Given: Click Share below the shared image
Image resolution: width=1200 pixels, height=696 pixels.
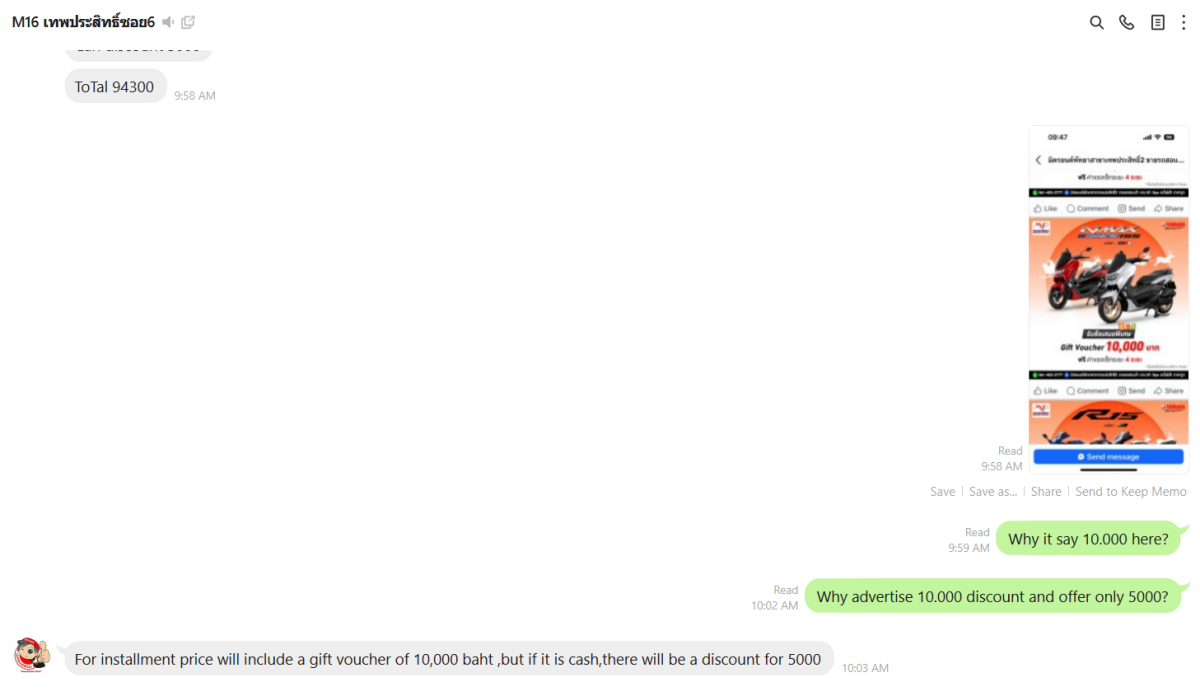Looking at the screenshot, I should [1046, 491].
